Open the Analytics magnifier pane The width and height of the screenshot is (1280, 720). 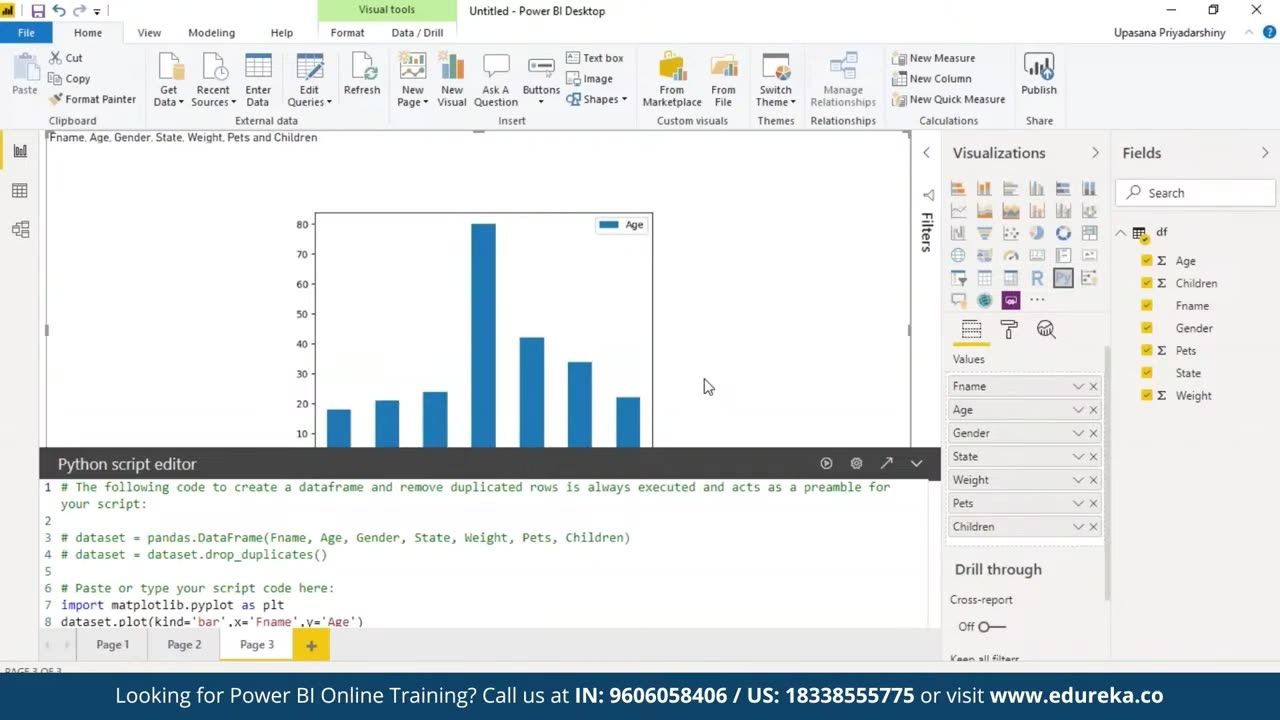click(1046, 329)
